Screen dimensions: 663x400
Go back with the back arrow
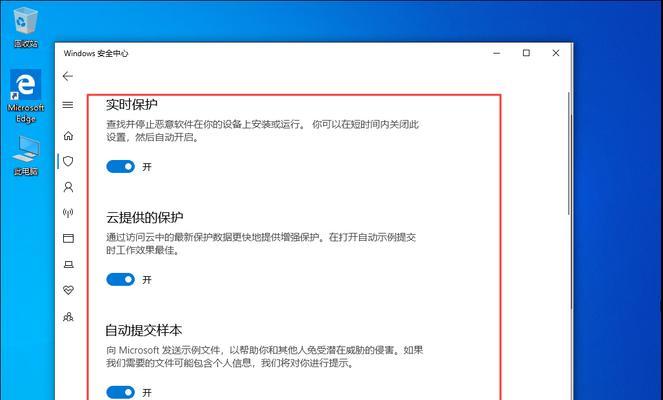click(68, 77)
